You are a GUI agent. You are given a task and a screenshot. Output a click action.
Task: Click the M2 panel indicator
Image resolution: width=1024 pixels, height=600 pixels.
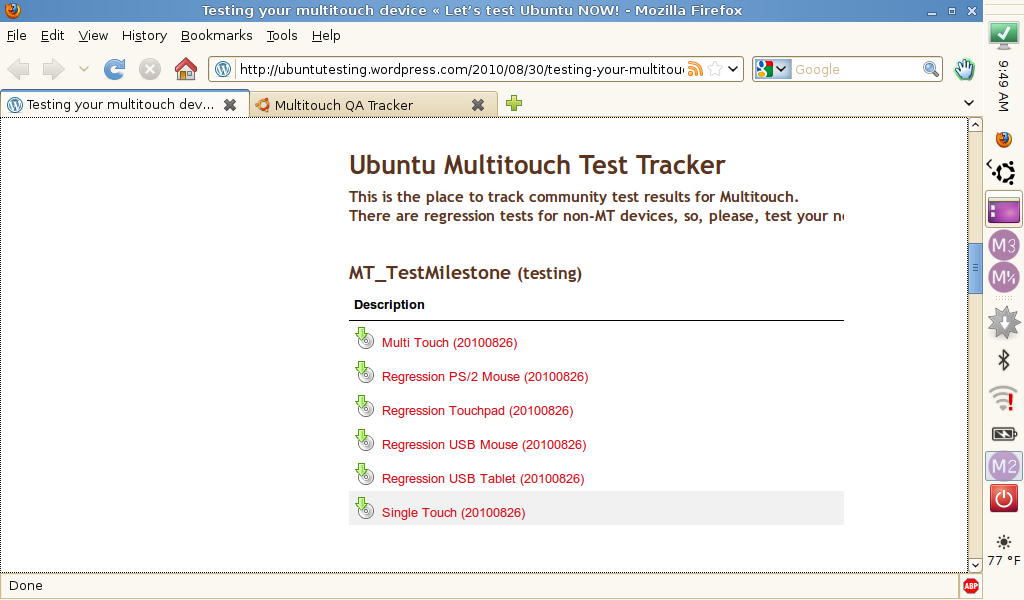click(1004, 466)
